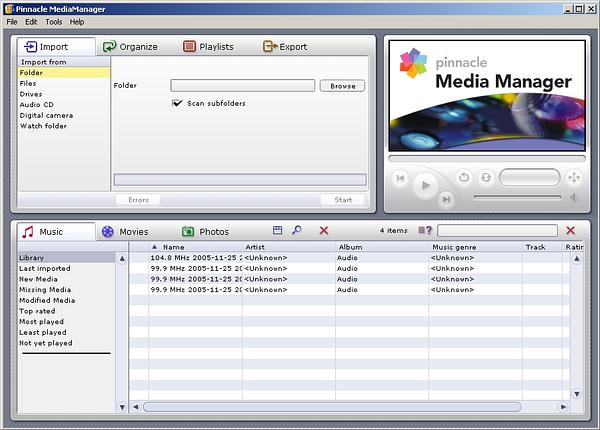Viewport: 600px width, 430px height.
Task: Sort by the Album column header
Action: pos(382,247)
